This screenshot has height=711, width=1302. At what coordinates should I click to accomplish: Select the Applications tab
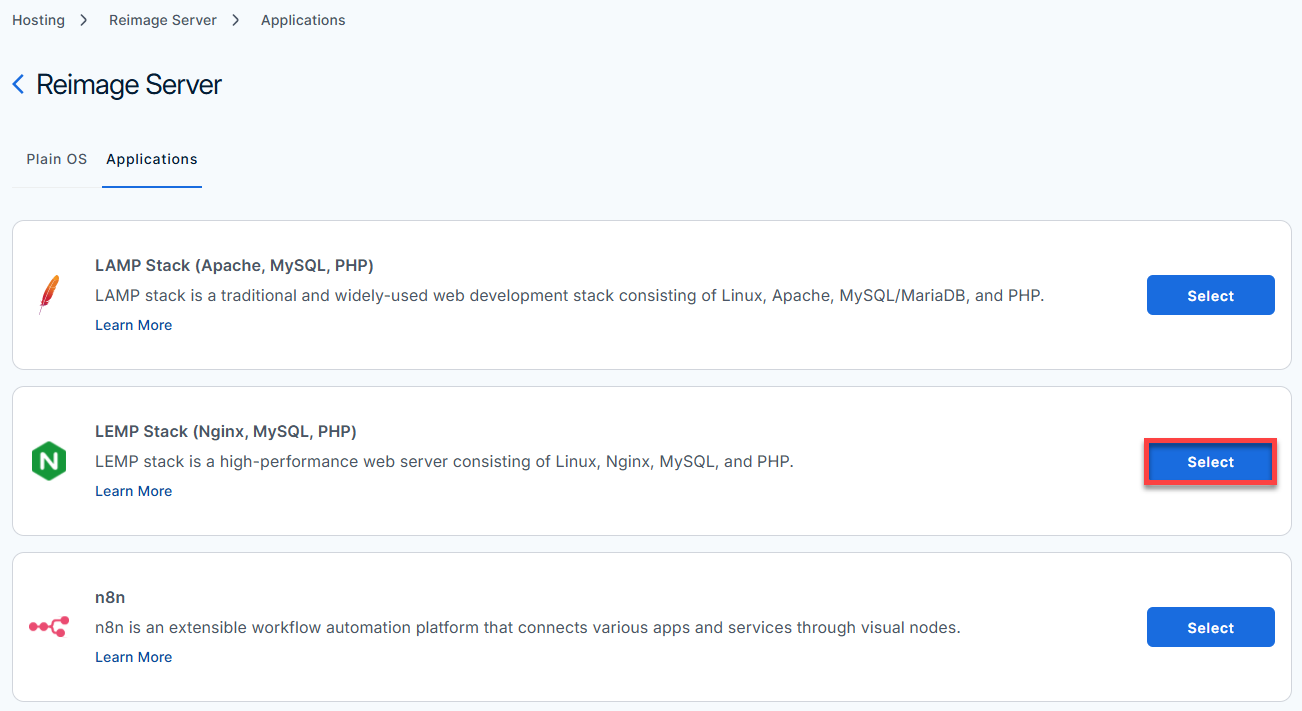[152, 159]
